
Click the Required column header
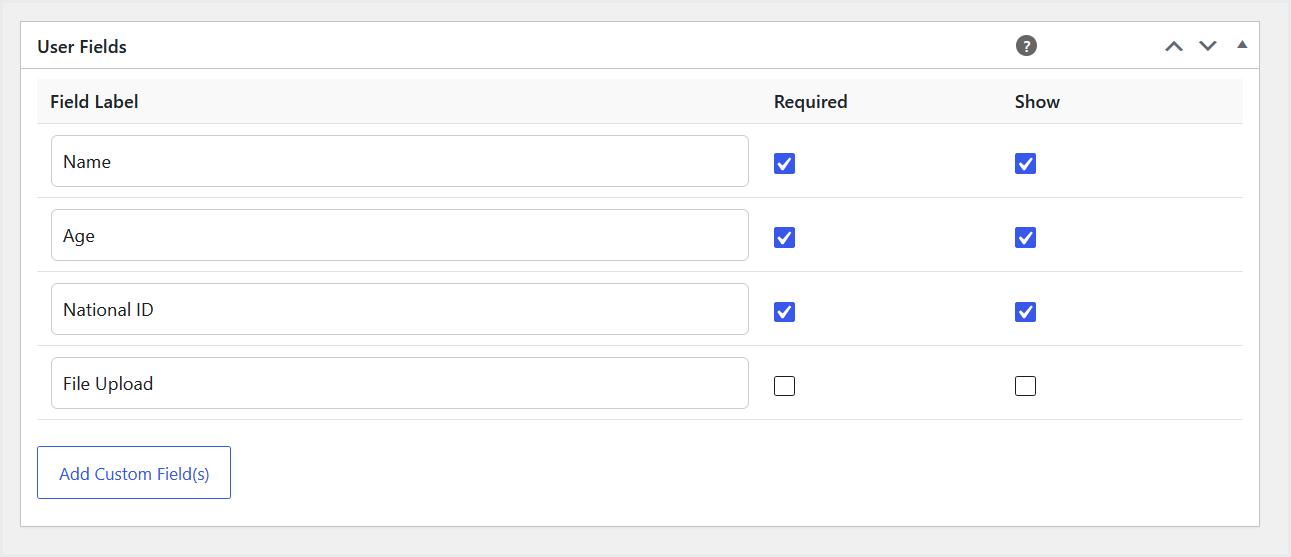point(810,102)
